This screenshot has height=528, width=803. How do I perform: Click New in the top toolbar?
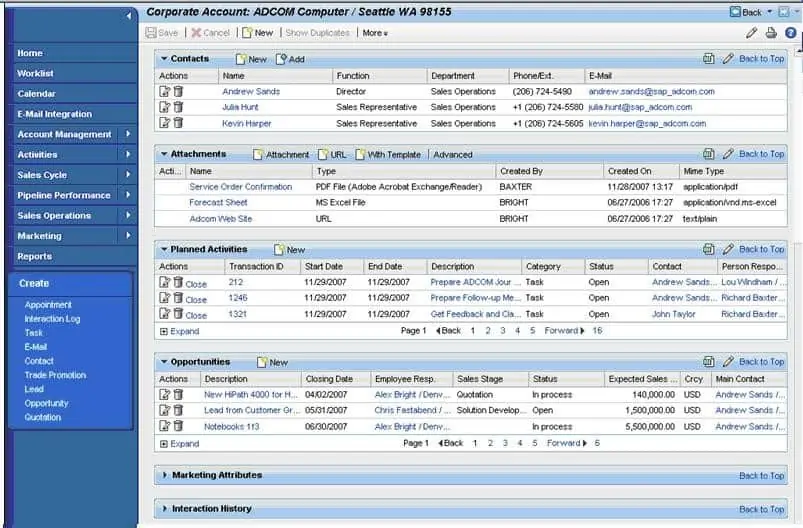[x=258, y=33]
